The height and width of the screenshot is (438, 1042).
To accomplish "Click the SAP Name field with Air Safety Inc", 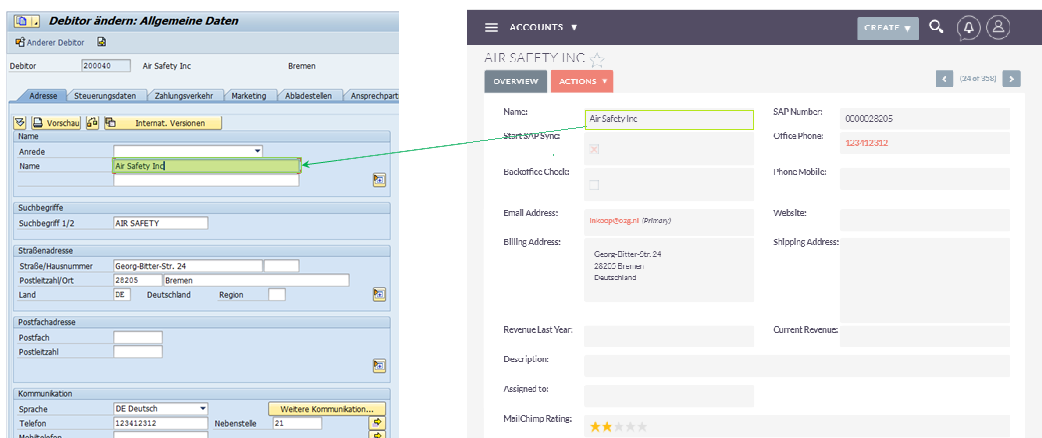I will point(207,165).
